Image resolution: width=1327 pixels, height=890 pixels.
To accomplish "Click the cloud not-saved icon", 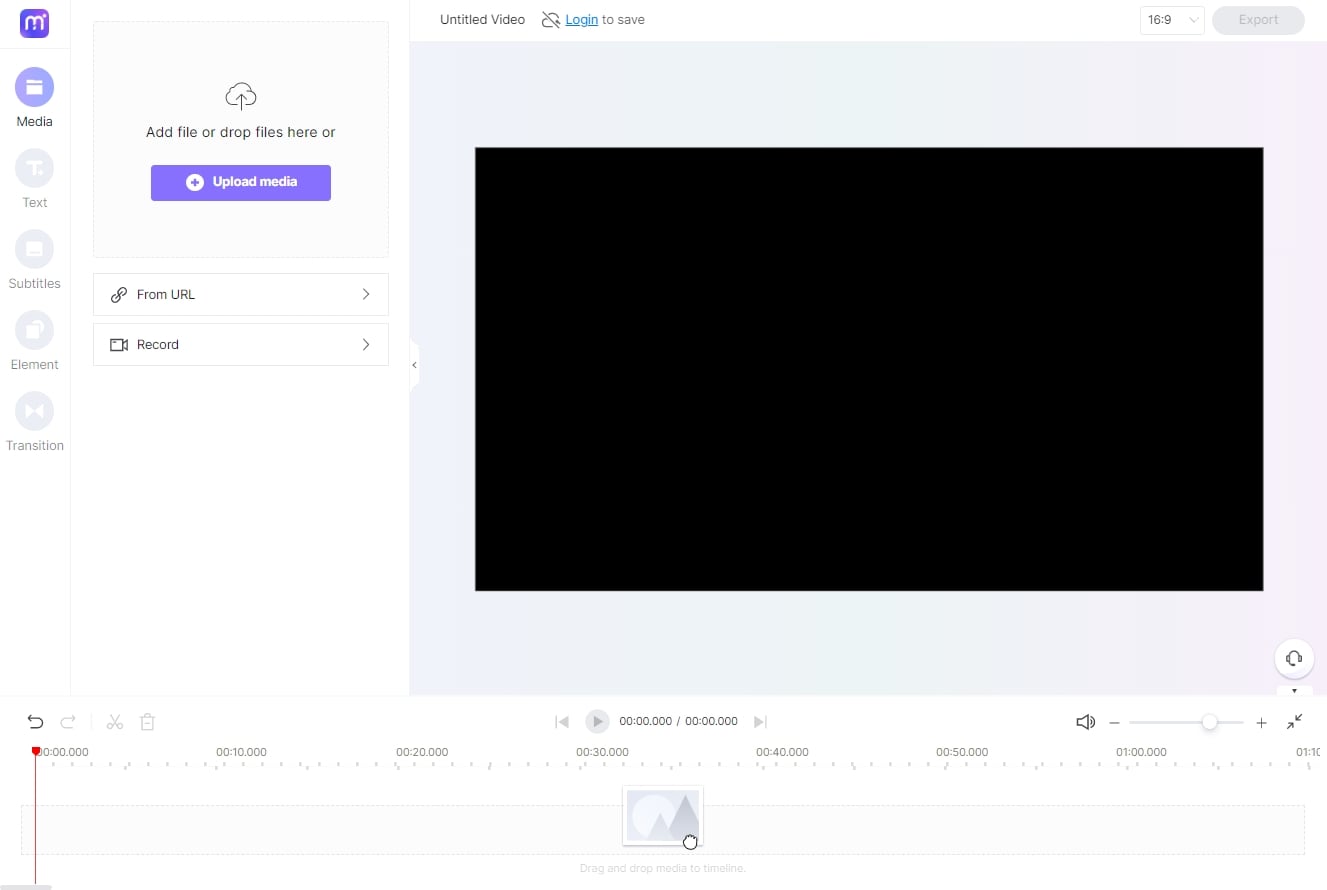I will click(x=551, y=20).
